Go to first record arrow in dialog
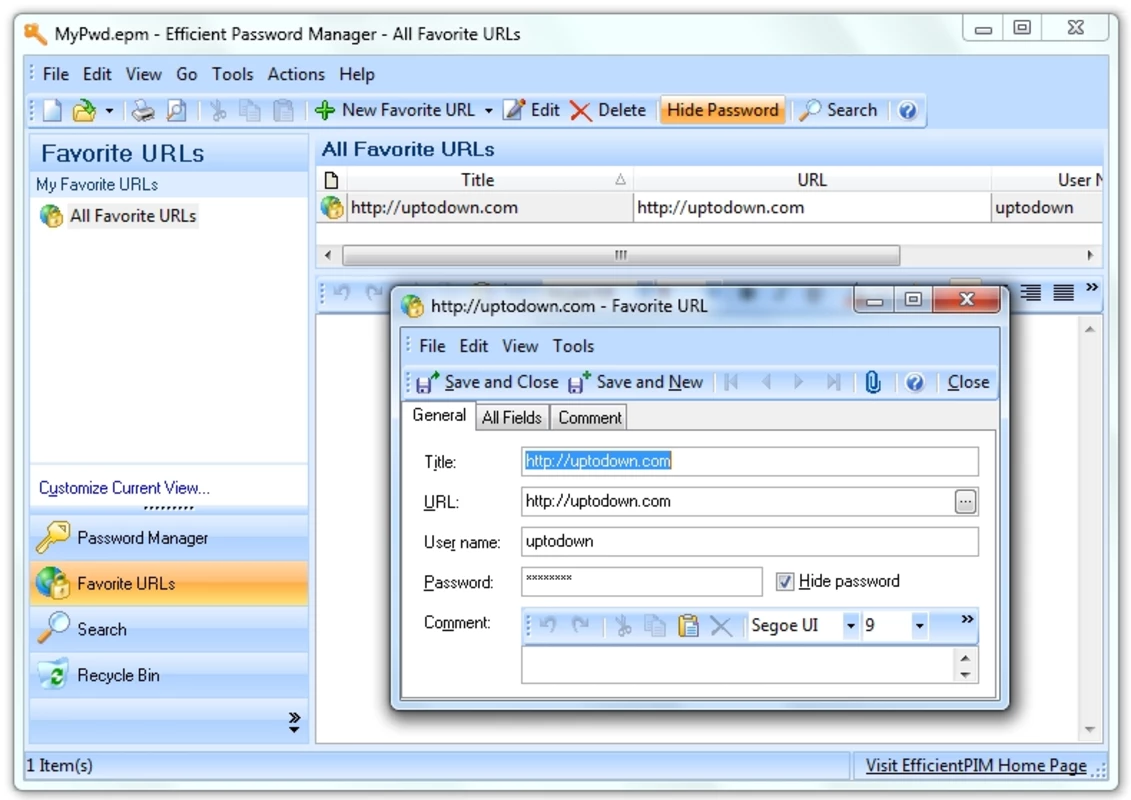The width and height of the screenshot is (1131, 800). coord(731,382)
